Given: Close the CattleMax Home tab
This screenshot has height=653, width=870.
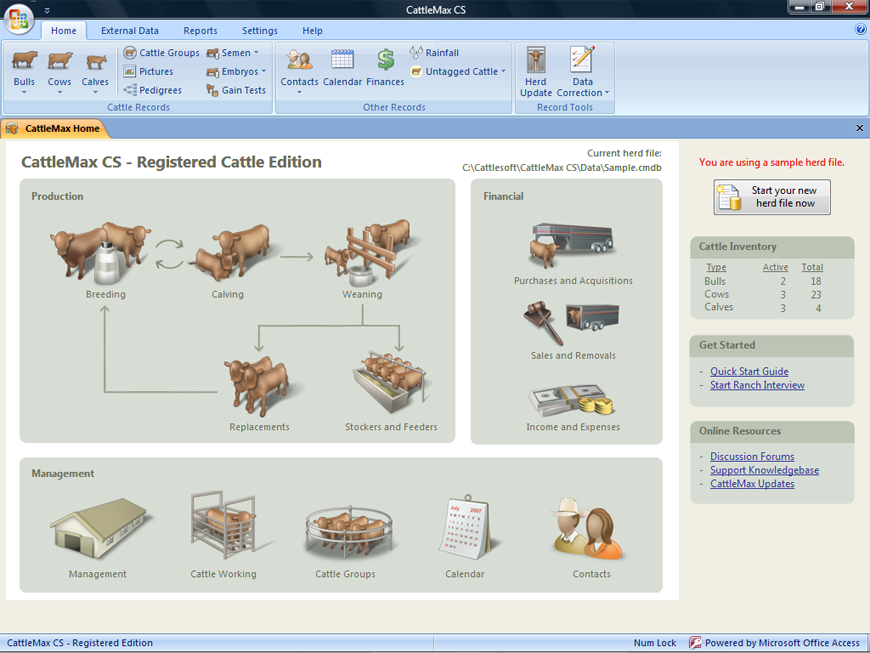Looking at the screenshot, I should (859, 128).
